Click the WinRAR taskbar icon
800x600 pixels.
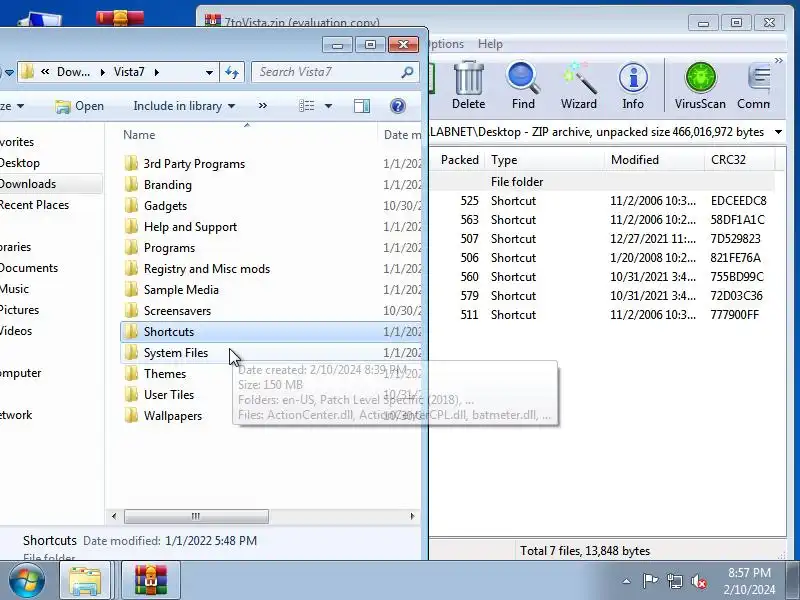[x=151, y=581]
